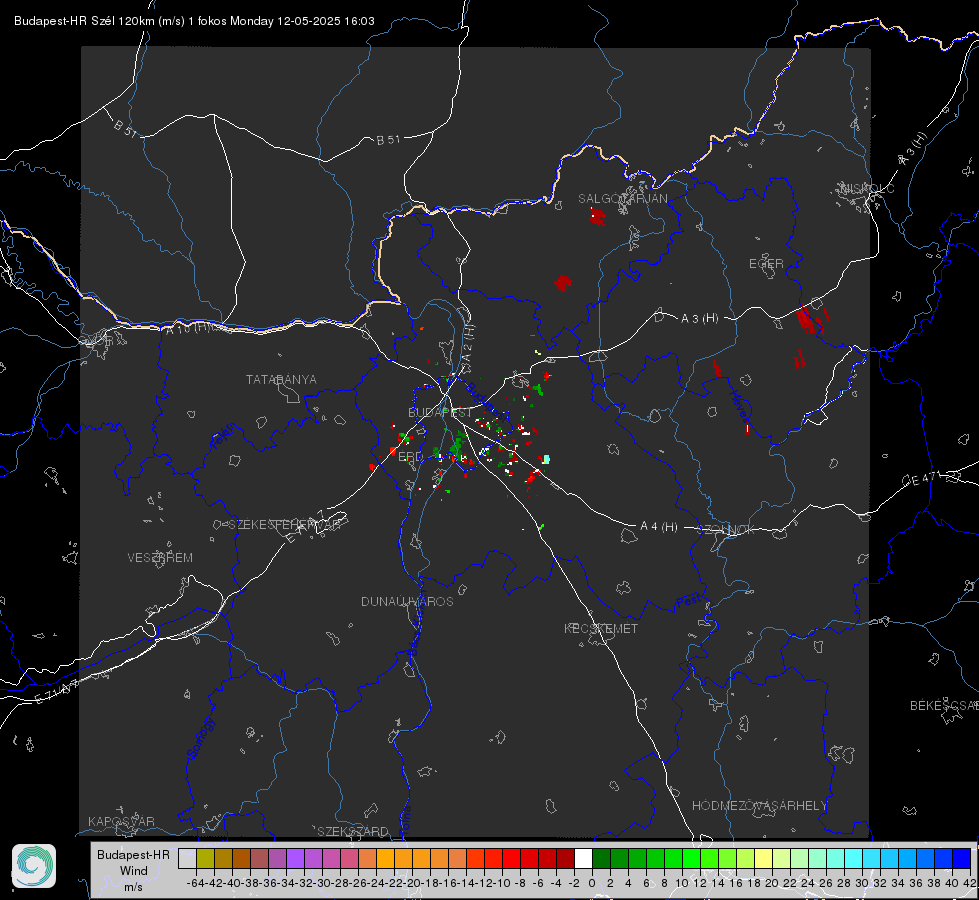Select the purple swatch above -34
Viewport: 979px width, 900px height.
pos(295,858)
